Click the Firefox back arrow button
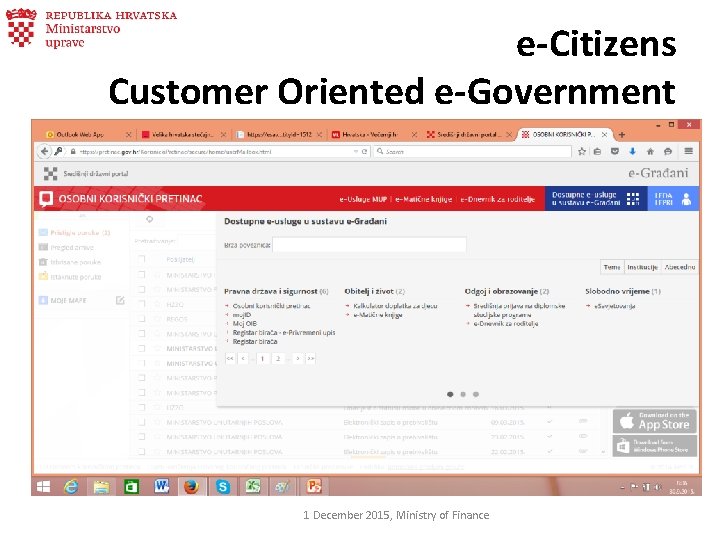Viewport: 720px width, 540px height. point(44,151)
